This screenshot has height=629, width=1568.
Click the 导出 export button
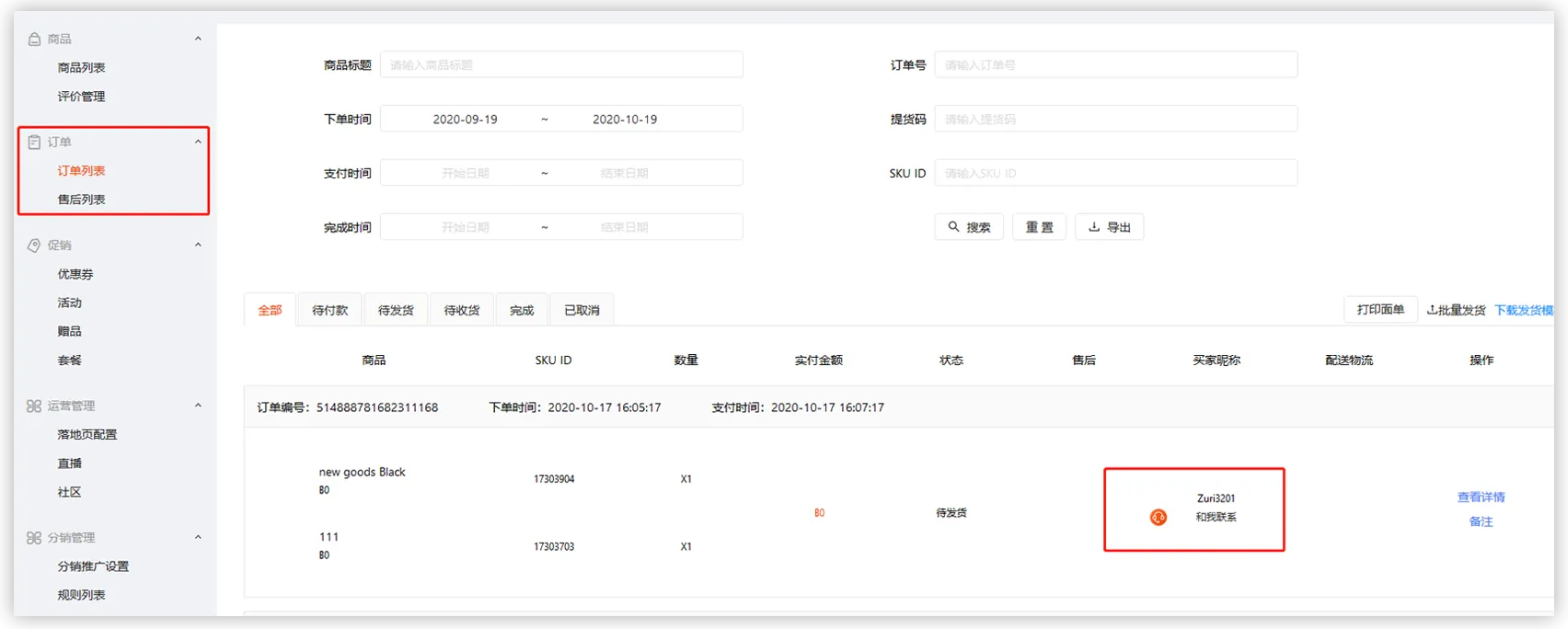pyautogui.click(x=1110, y=227)
